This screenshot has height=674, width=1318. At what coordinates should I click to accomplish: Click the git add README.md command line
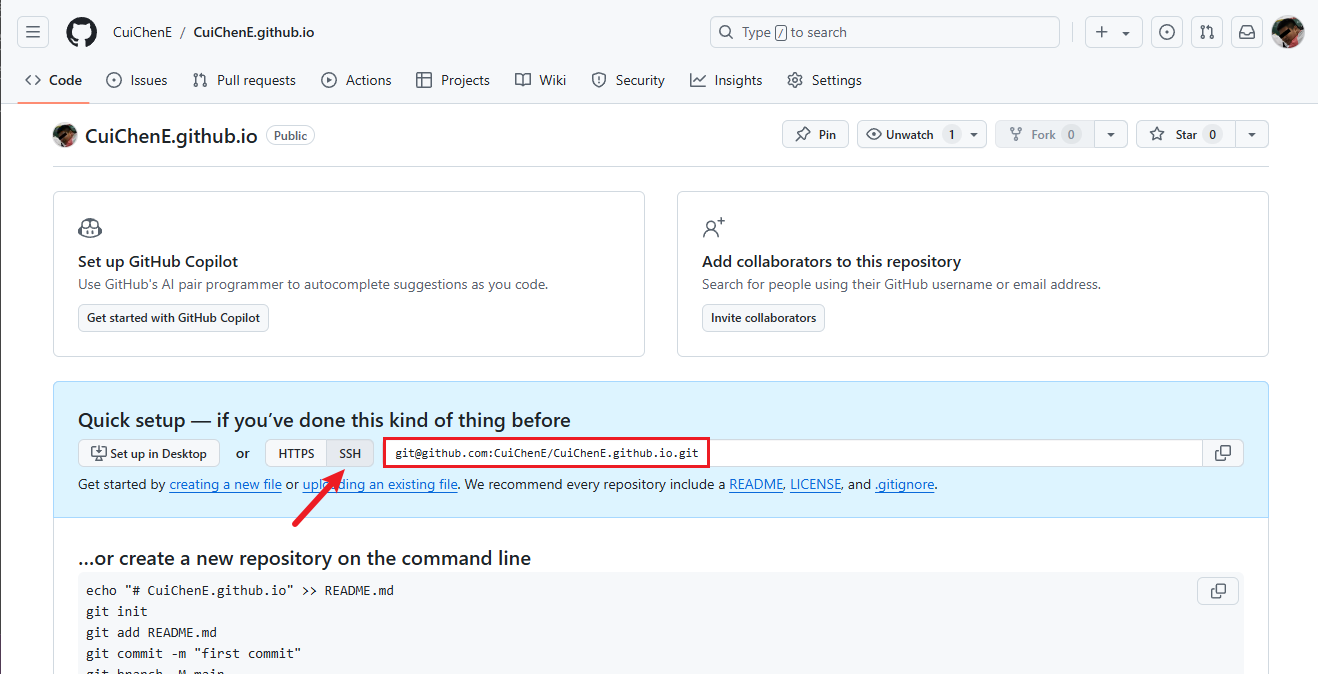click(151, 632)
